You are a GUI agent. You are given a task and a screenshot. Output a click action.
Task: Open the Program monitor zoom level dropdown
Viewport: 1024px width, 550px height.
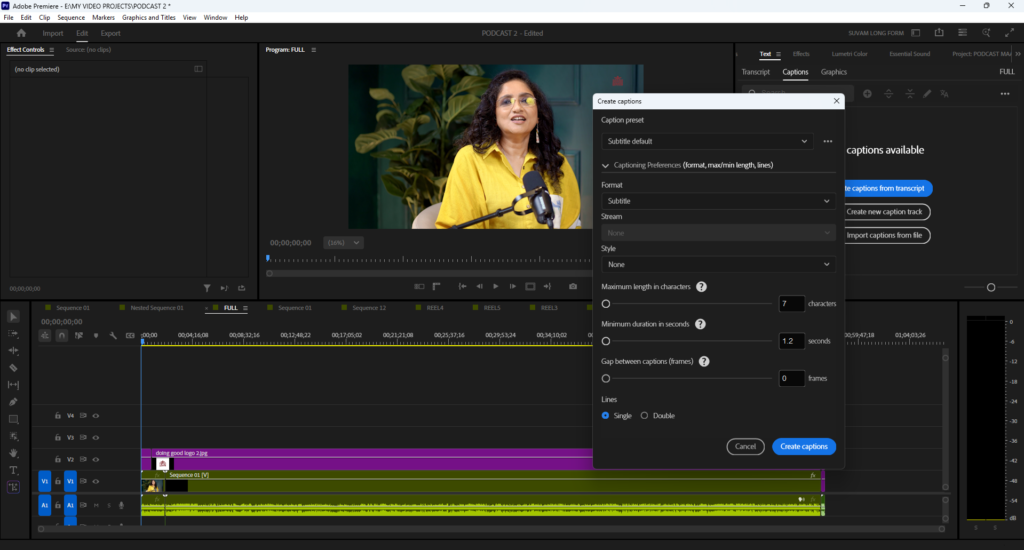tap(343, 242)
